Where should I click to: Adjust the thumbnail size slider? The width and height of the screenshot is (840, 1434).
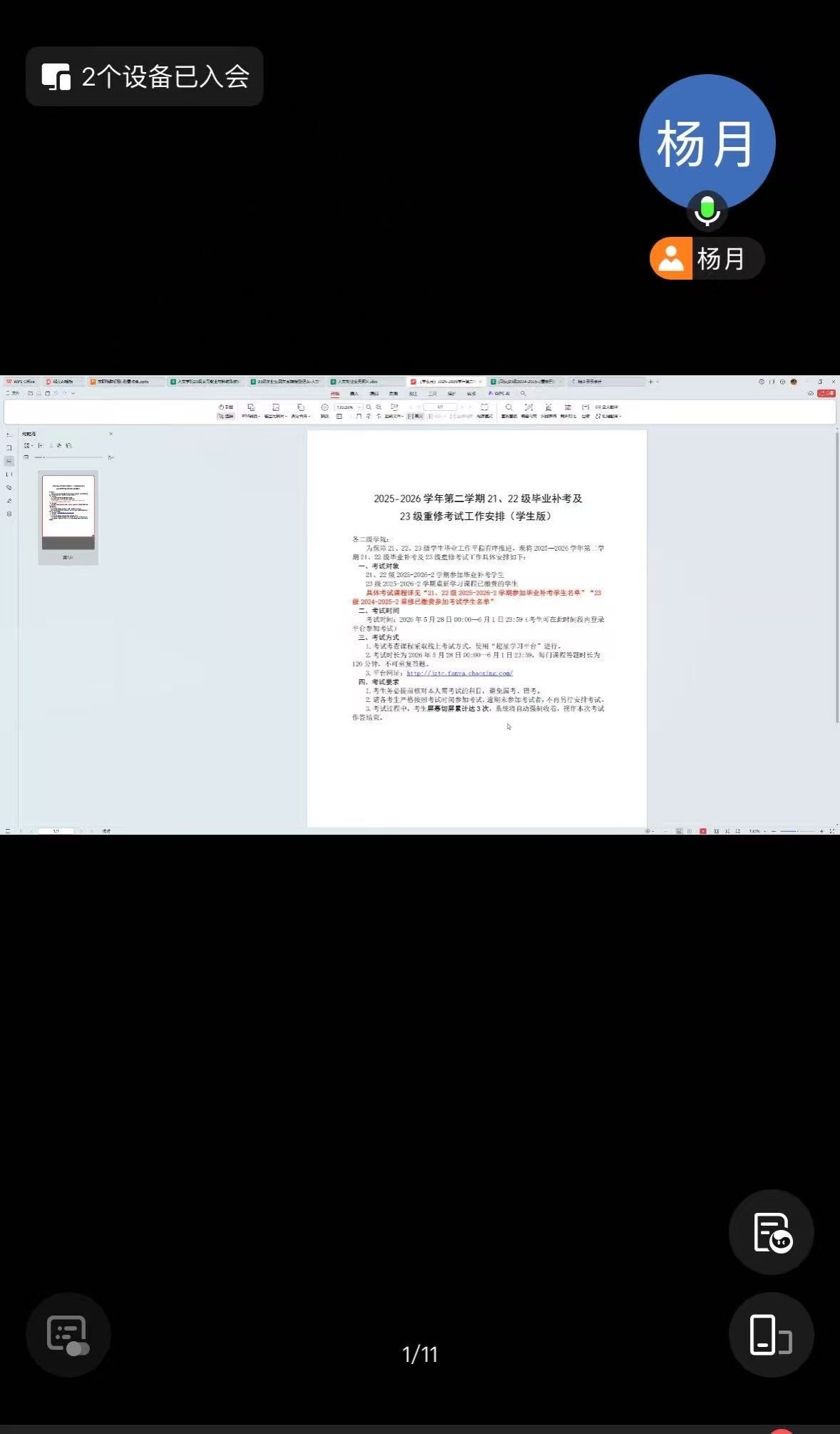tap(68, 457)
